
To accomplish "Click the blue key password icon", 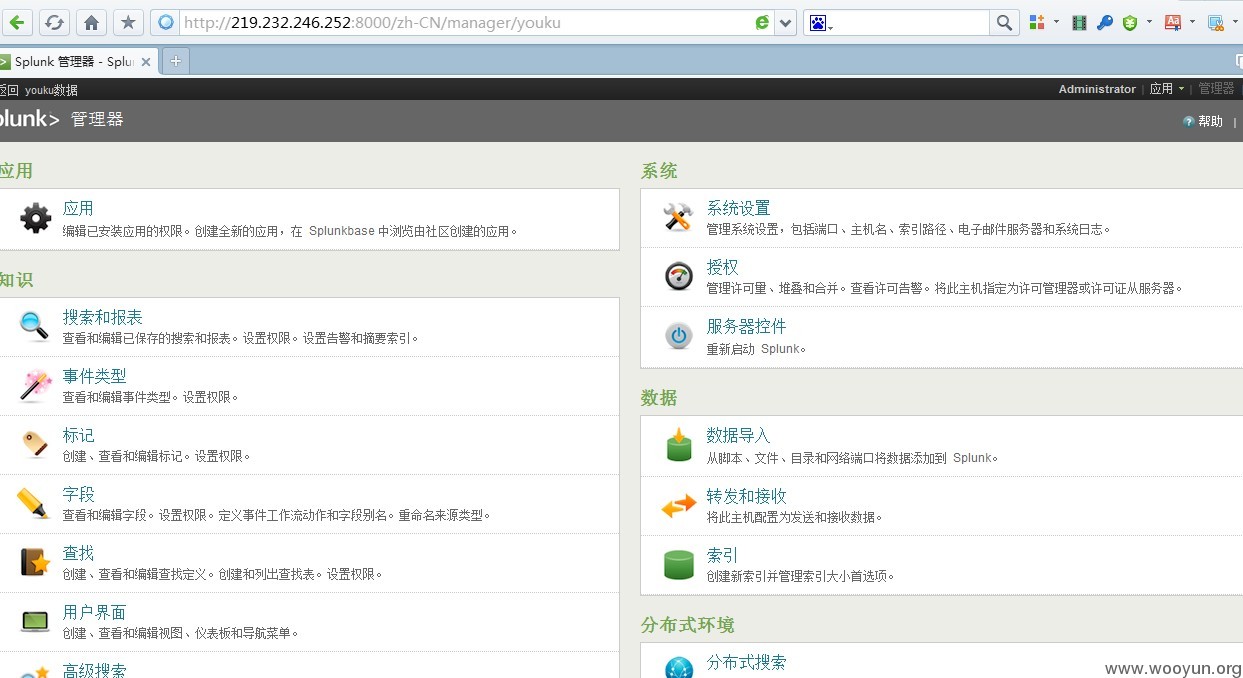I will (1104, 22).
